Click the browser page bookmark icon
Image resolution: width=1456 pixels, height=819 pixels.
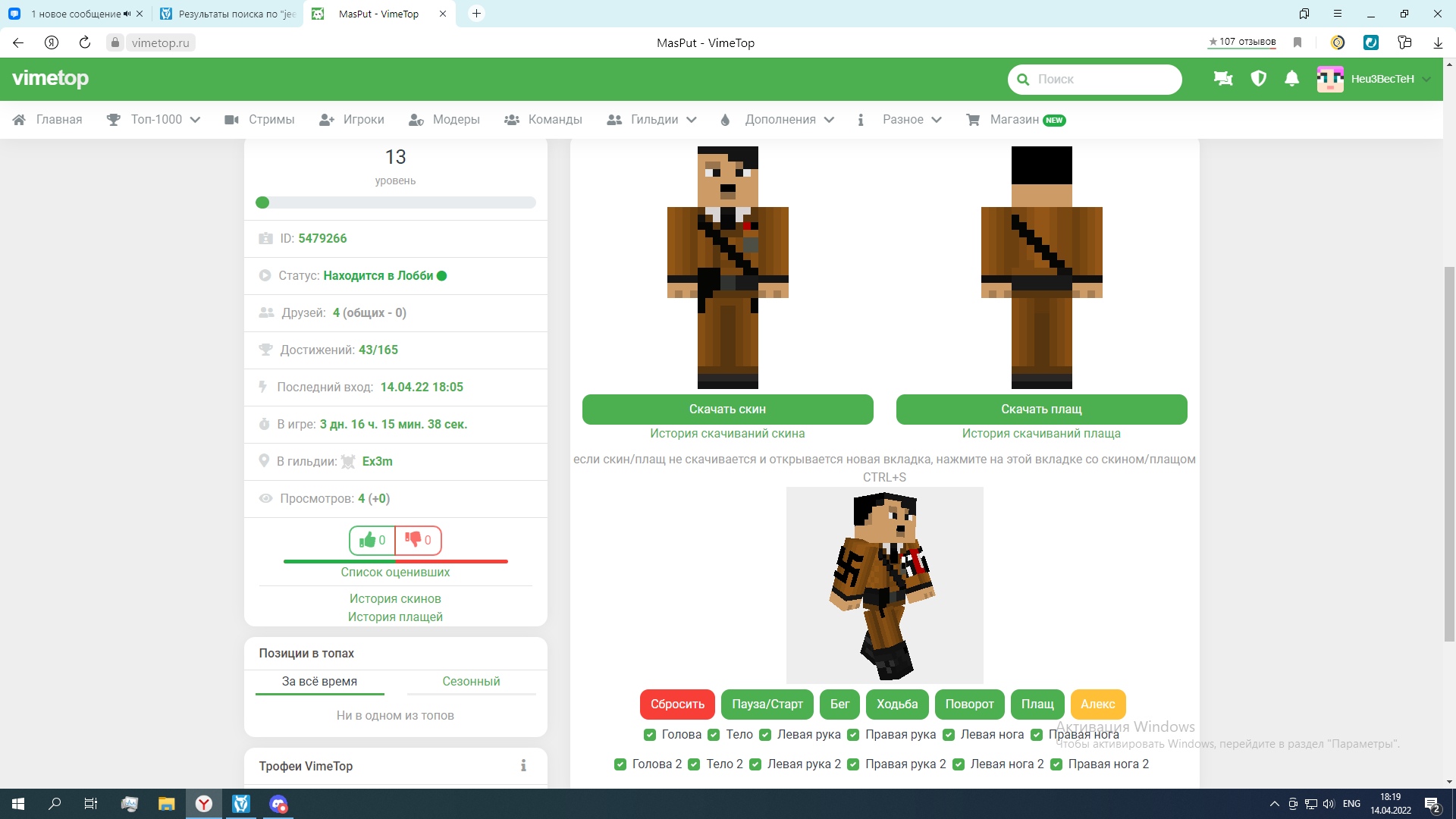(1298, 42)
